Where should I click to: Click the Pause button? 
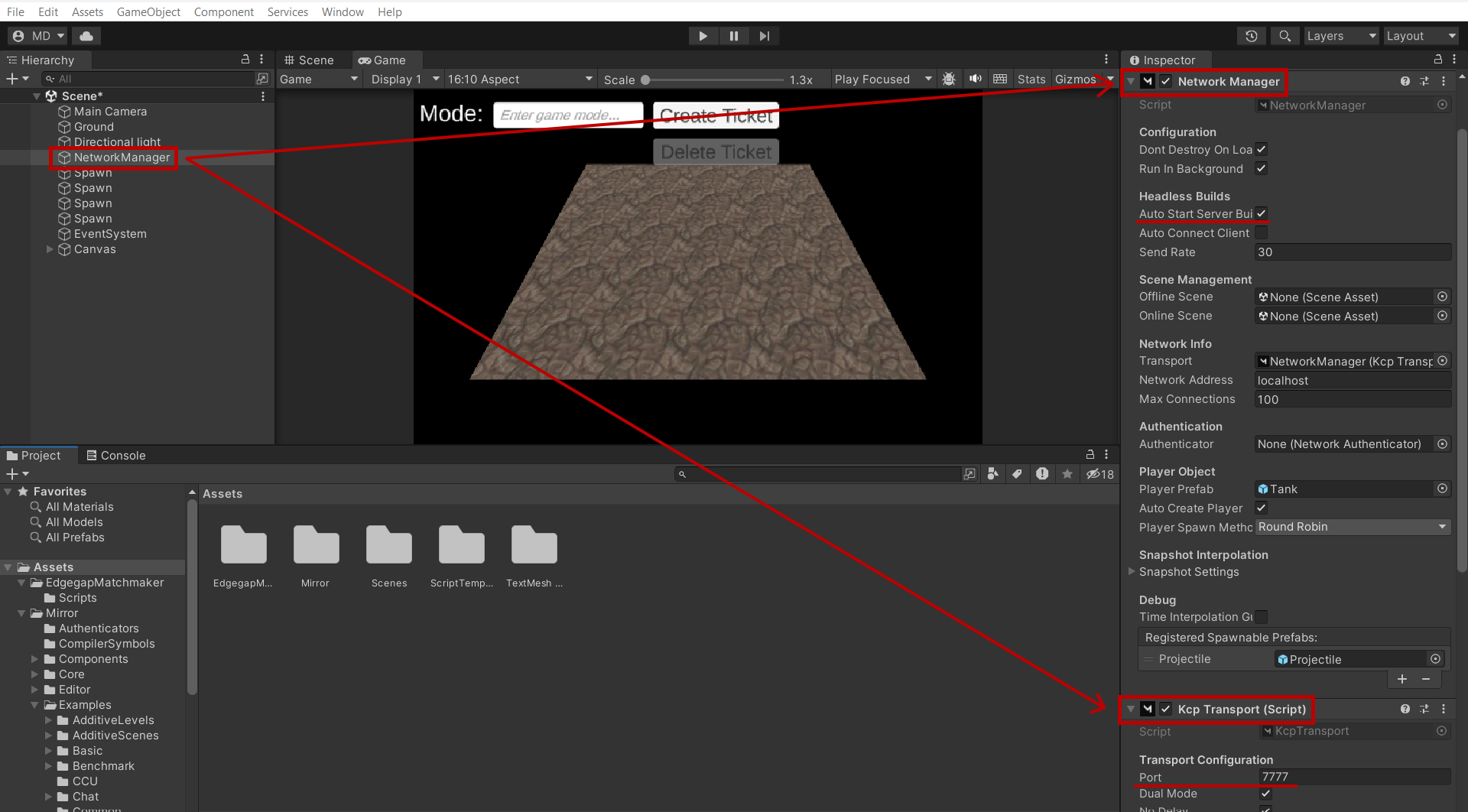click(733, 36)
